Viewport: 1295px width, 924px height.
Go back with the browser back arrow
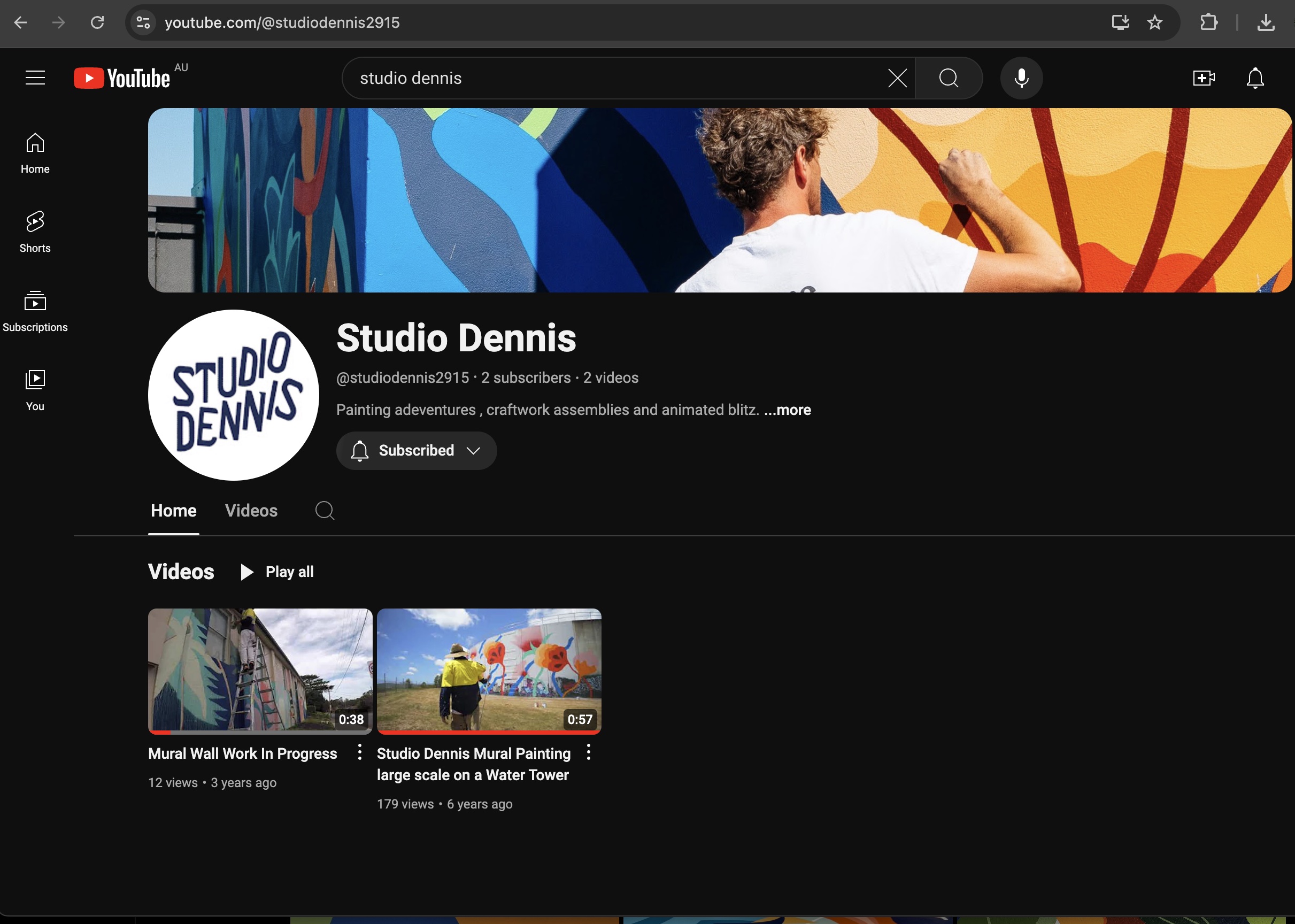[x=20, y=23]
